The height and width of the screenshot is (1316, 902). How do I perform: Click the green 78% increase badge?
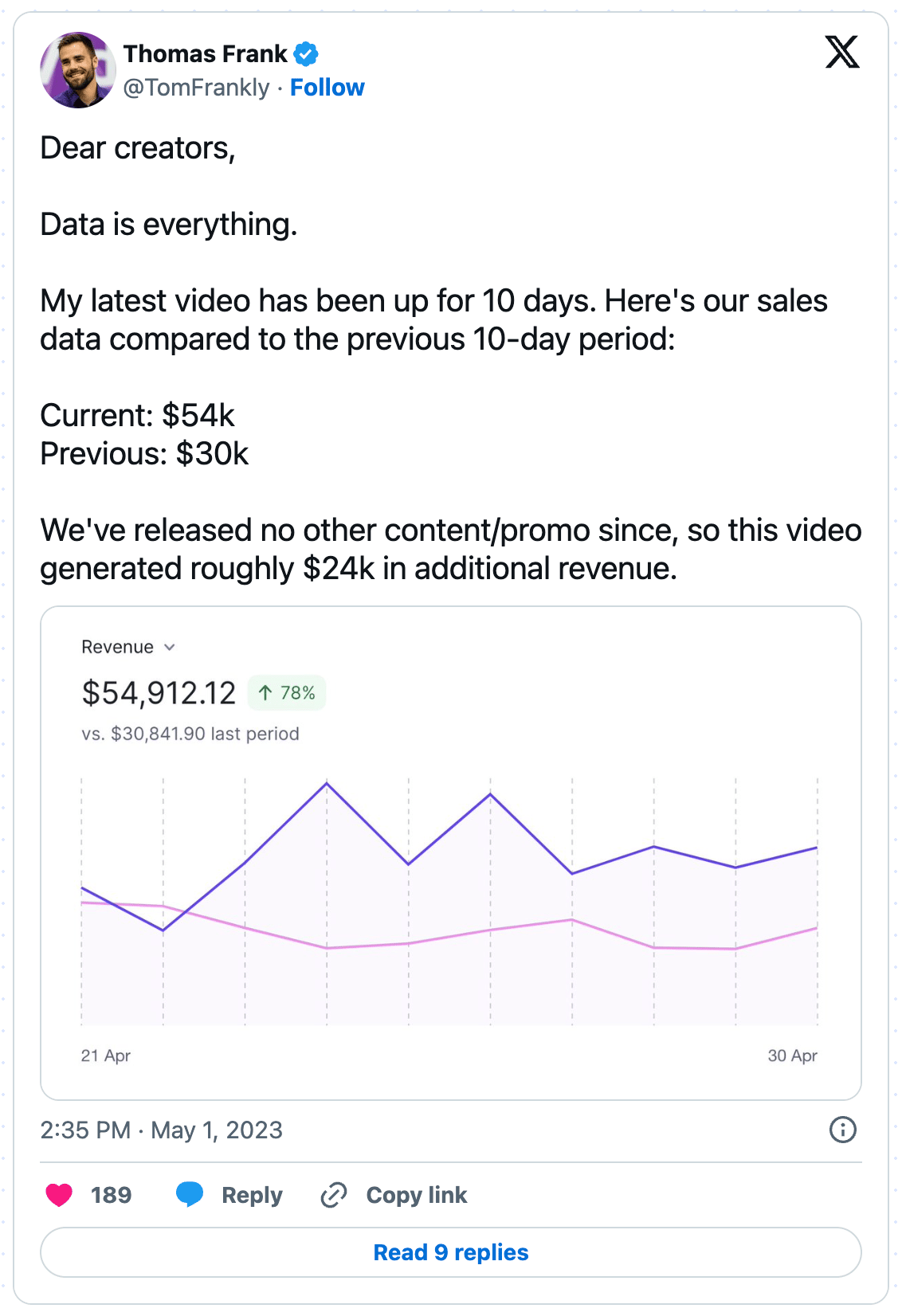(x=287, y=693)
